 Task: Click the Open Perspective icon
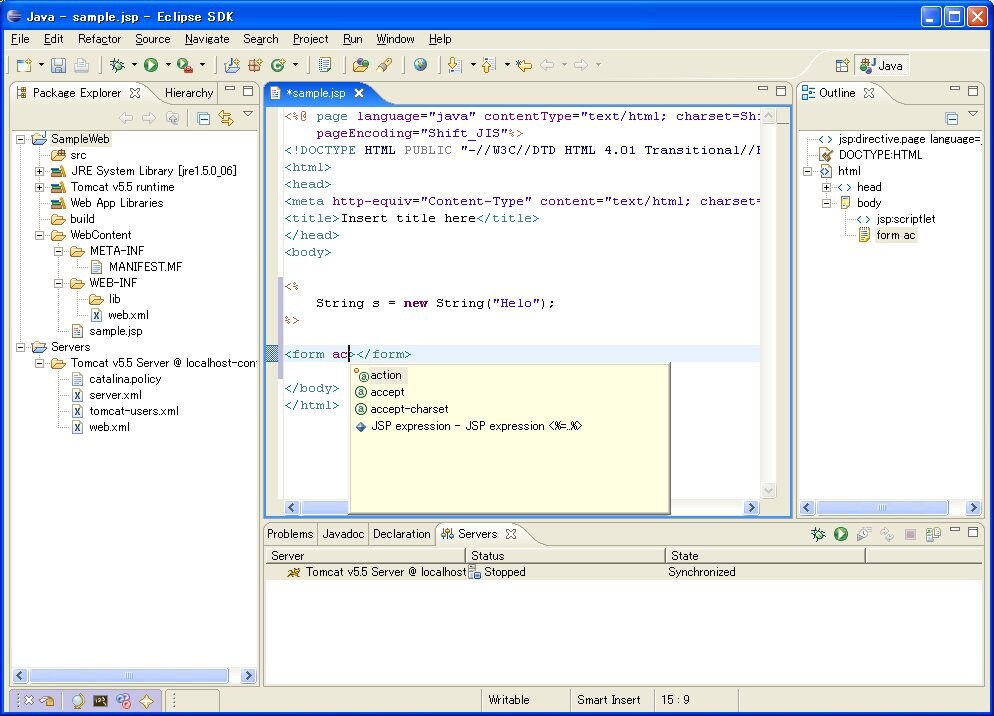[x=842, y=65]
